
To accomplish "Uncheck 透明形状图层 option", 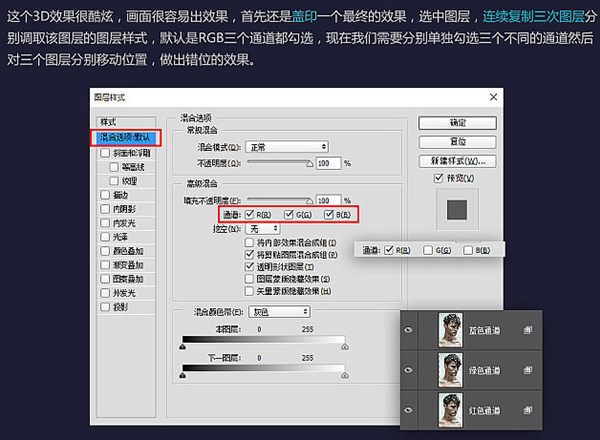I will (x=250, y=267).
